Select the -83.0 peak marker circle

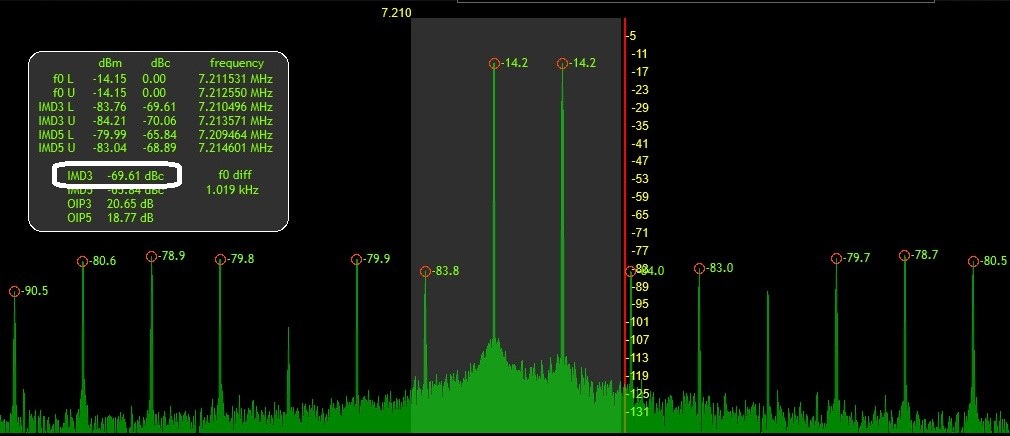tap(698, 269)
